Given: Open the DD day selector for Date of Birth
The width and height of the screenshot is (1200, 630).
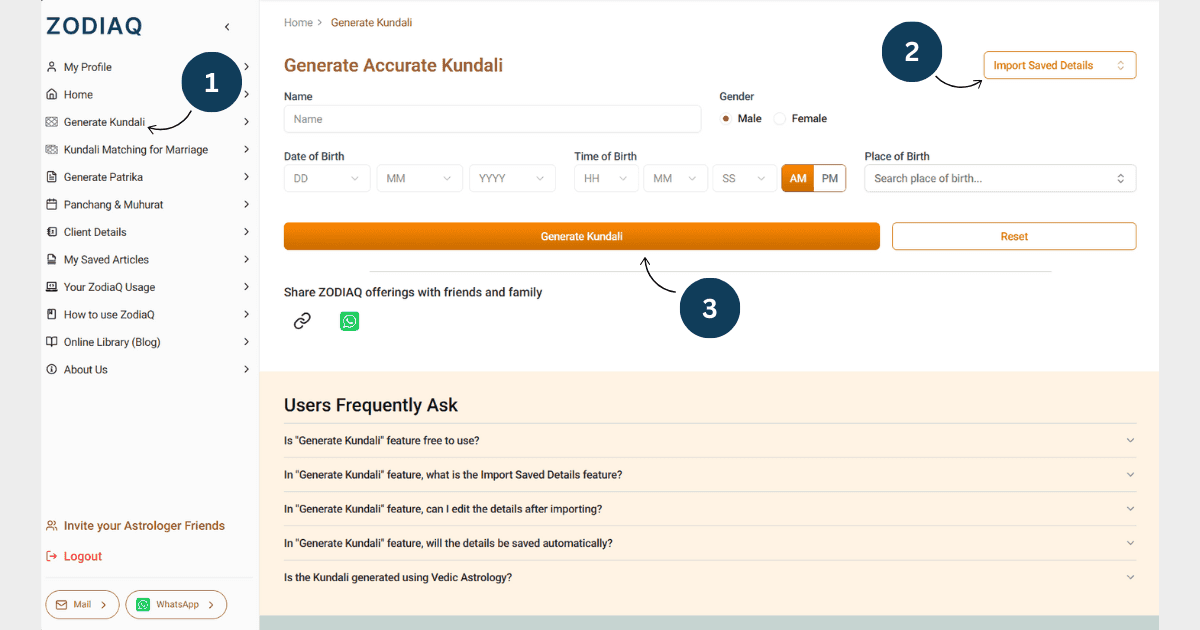Looking at the screenshot, I should point(327,177).
